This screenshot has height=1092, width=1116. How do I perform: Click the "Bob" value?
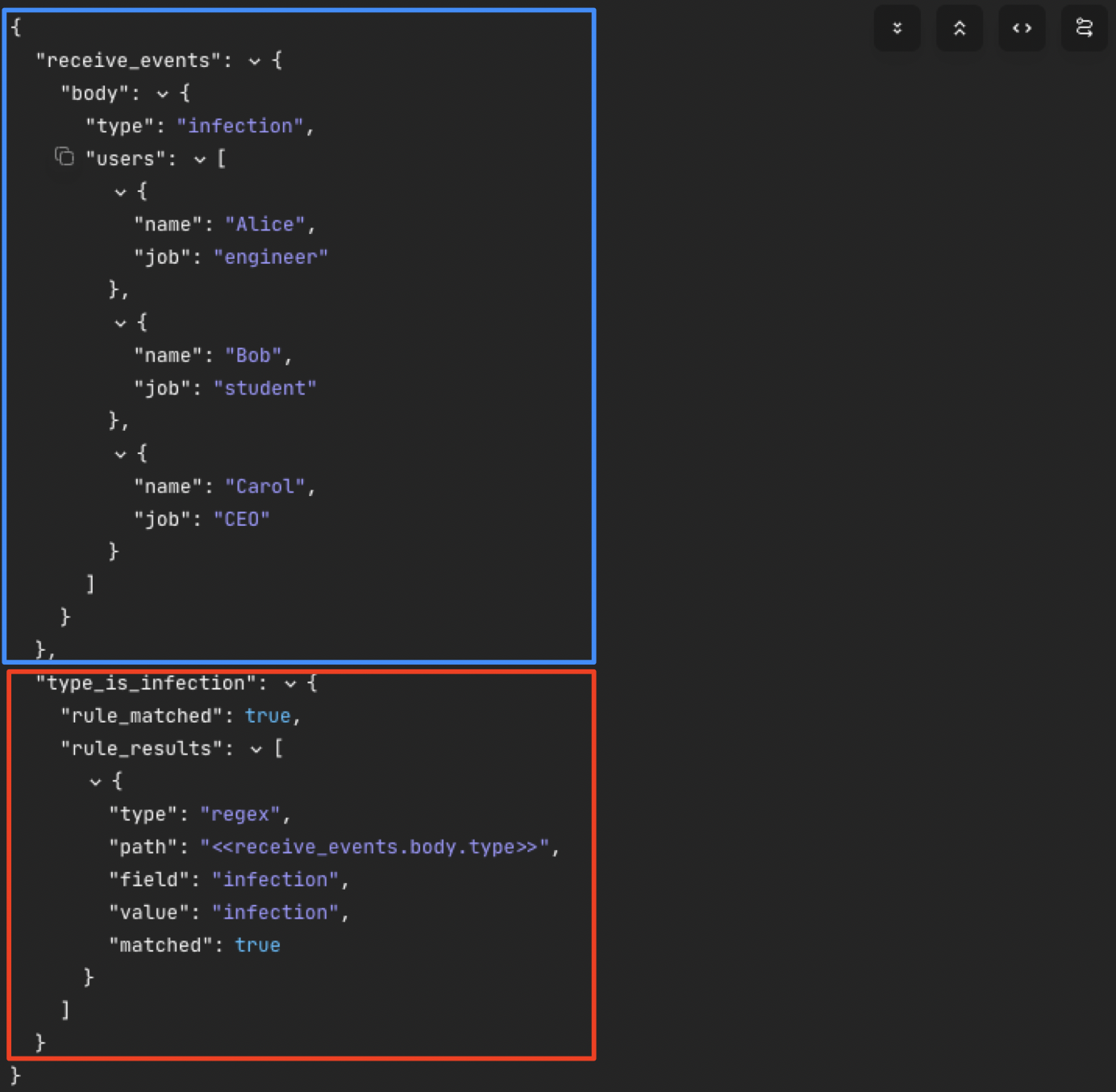click(x=253, y=356)
